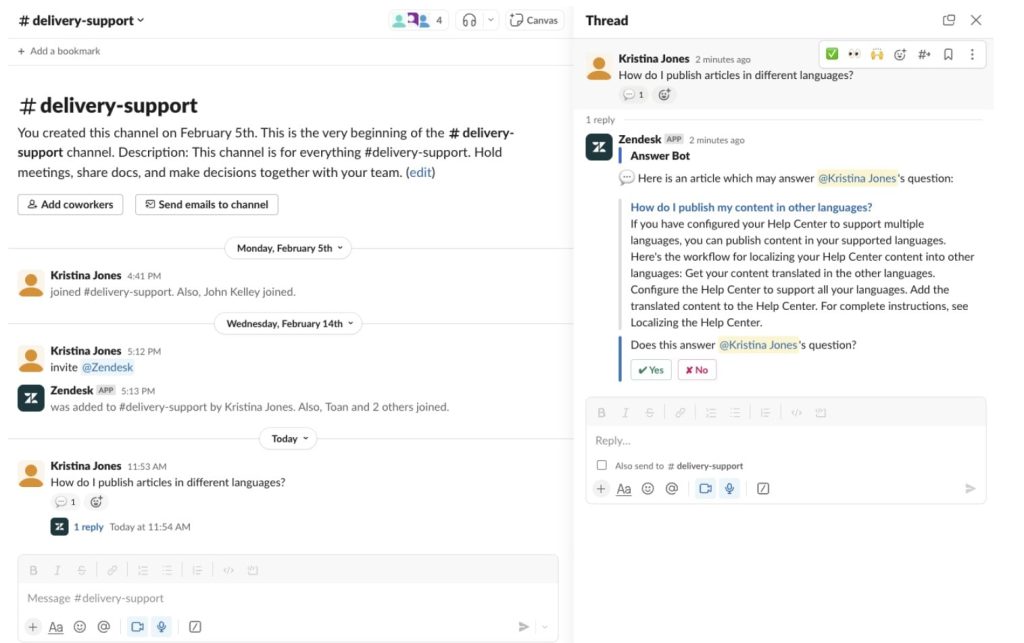Click the 'edit' link in channel description

[x=421, y=172]
